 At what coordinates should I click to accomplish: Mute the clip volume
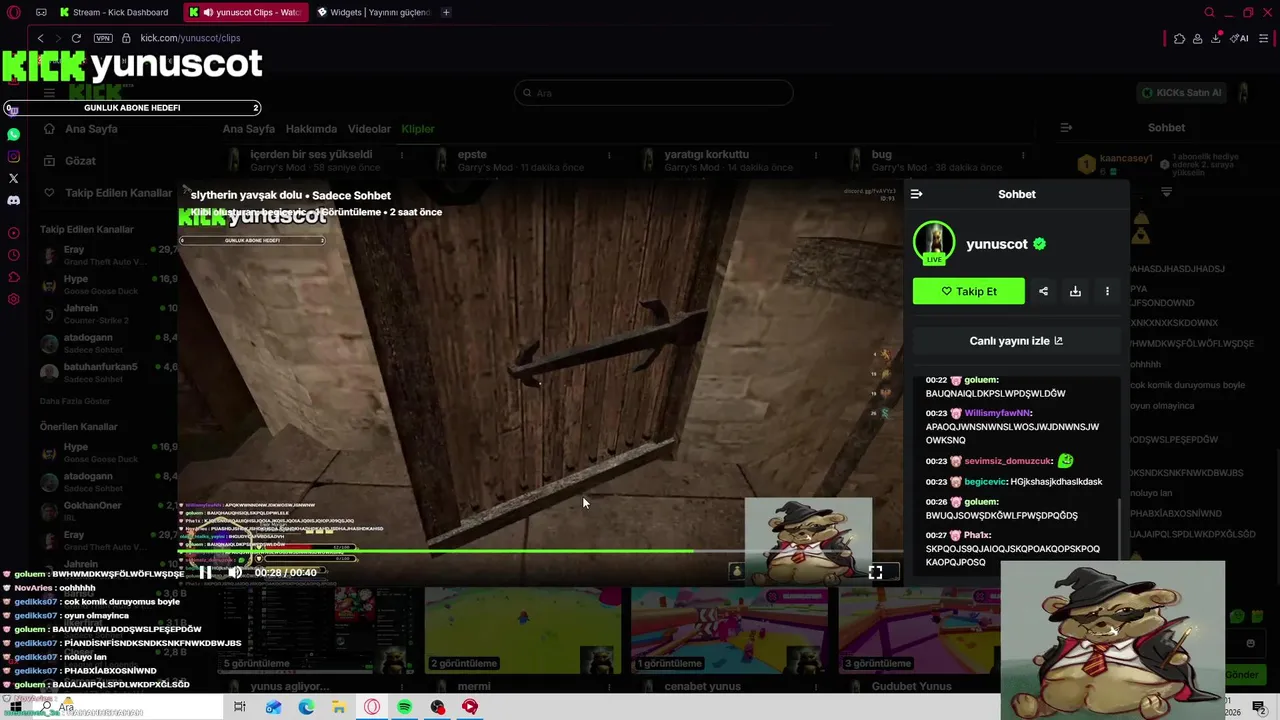click(x=234, y=572)
